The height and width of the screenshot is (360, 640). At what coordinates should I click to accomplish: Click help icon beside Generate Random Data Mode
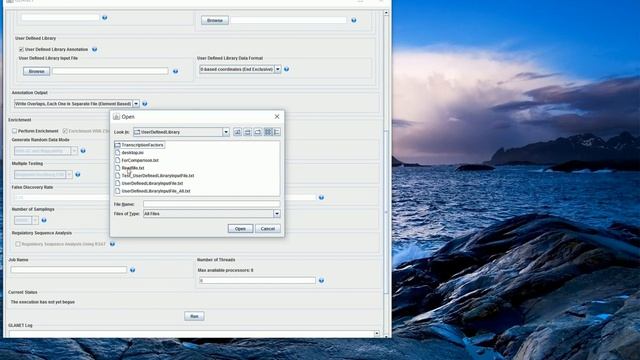click(83, 151)
